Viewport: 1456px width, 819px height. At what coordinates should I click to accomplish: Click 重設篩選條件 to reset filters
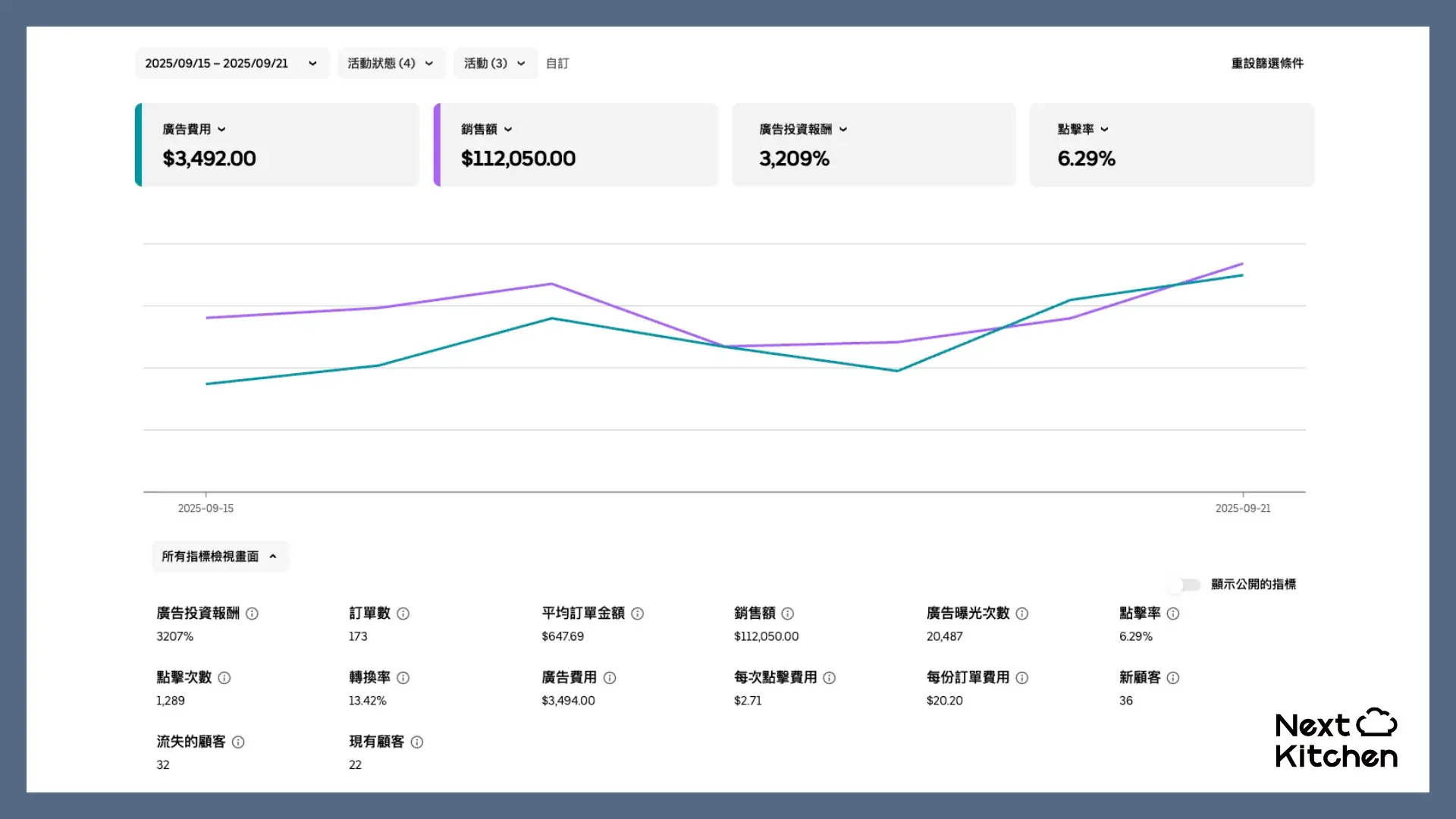tap(1266, 63)
